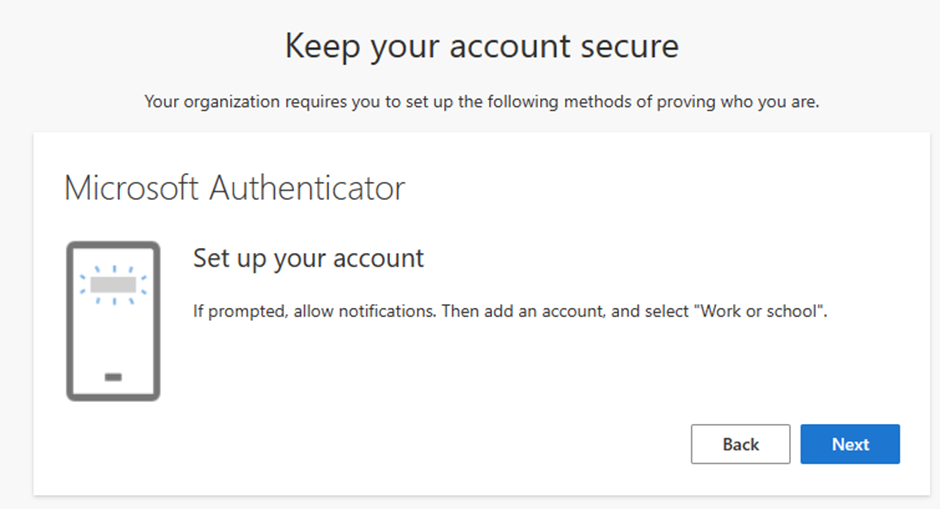Click the home button on phone graphic
Image resolution: width=940 pixels, height=509 pixels.
coord(113,377)
